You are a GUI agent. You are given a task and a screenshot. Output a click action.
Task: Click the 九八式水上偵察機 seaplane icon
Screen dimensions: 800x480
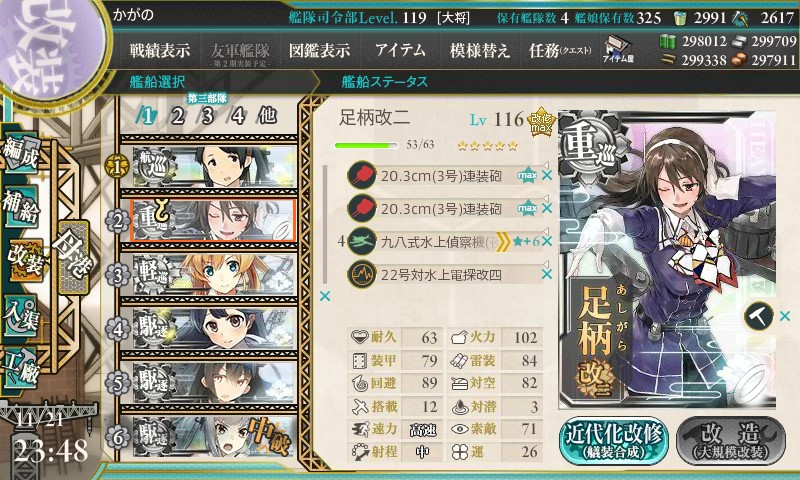point(362,241)
